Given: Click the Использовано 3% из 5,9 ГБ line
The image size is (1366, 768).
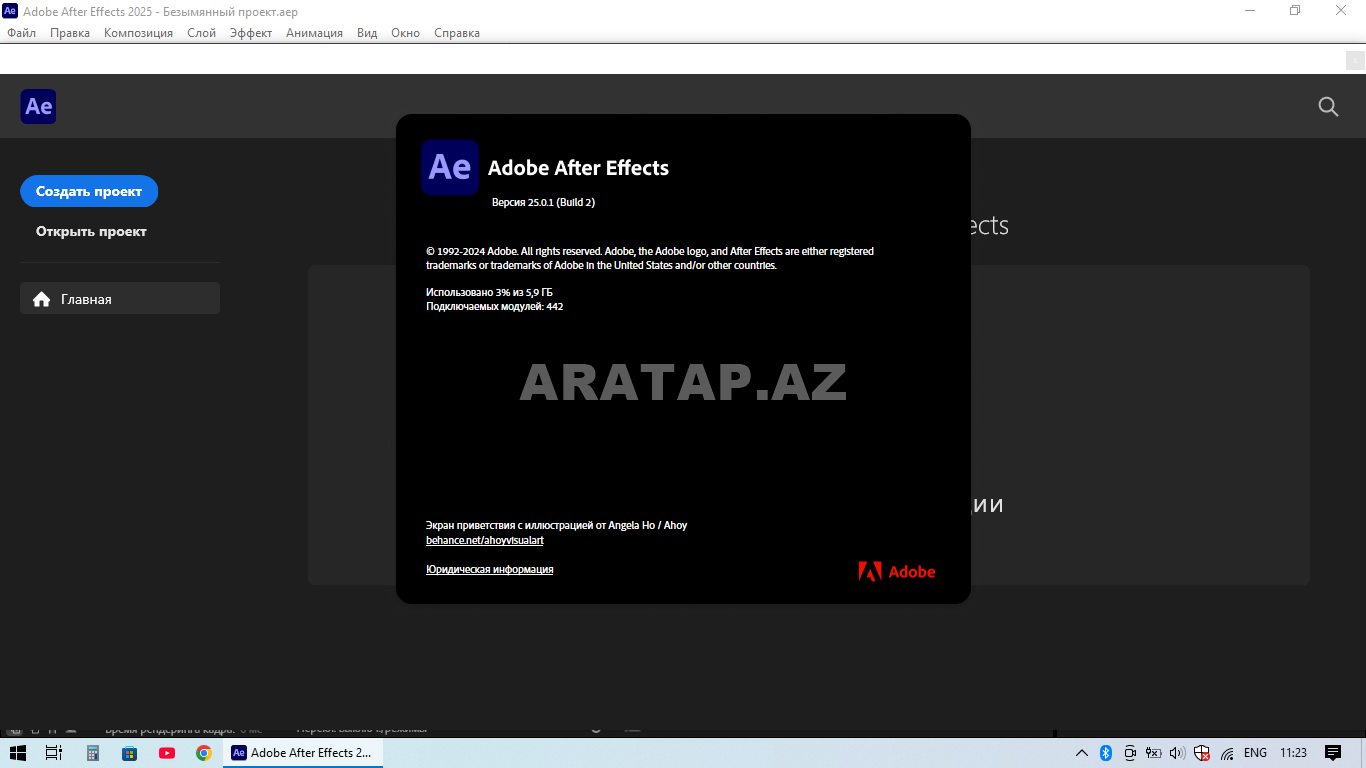Looking at the screenshot, I should [489, 292].
